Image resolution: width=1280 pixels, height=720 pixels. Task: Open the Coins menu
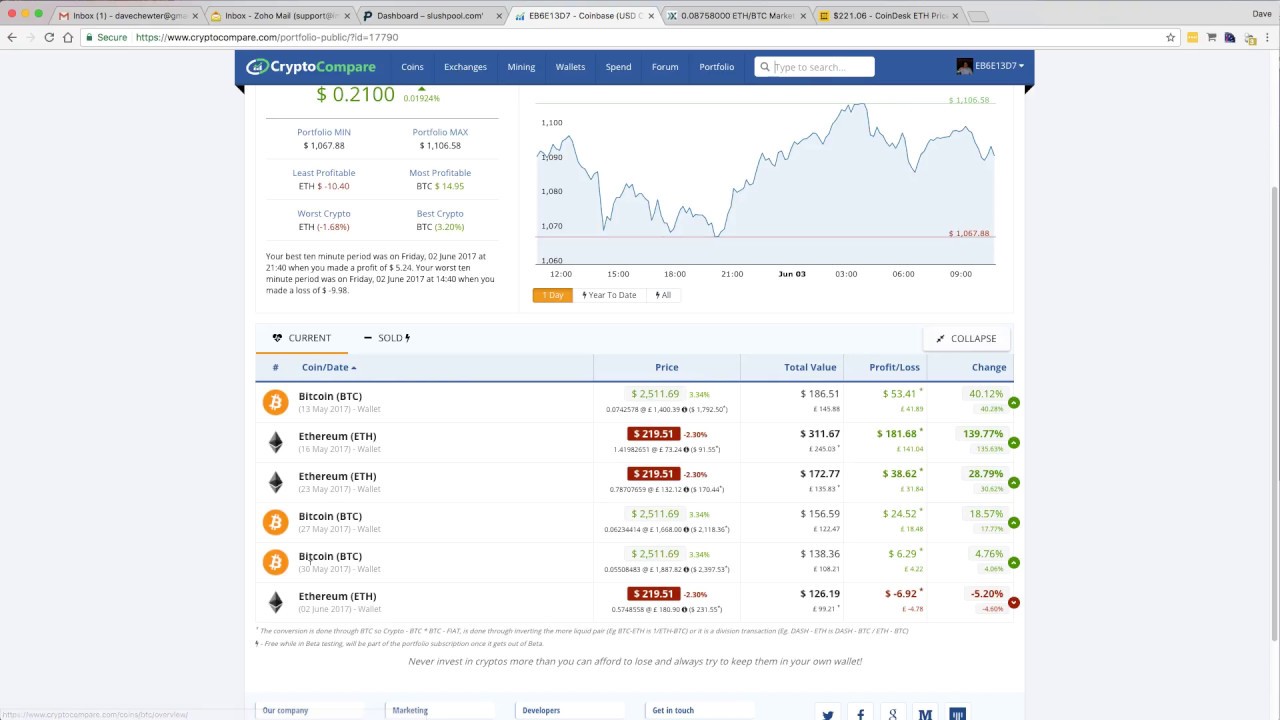[412, 67]
